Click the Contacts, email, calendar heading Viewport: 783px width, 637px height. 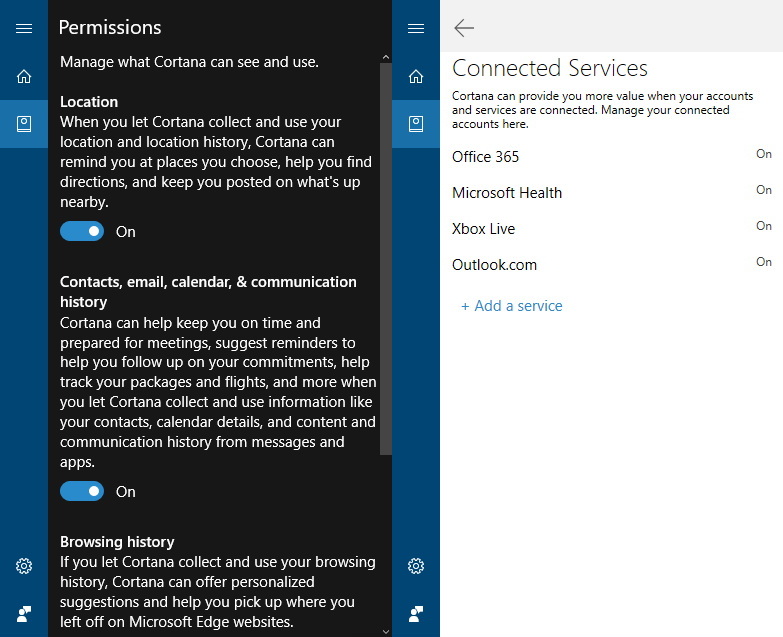point(208,292)
